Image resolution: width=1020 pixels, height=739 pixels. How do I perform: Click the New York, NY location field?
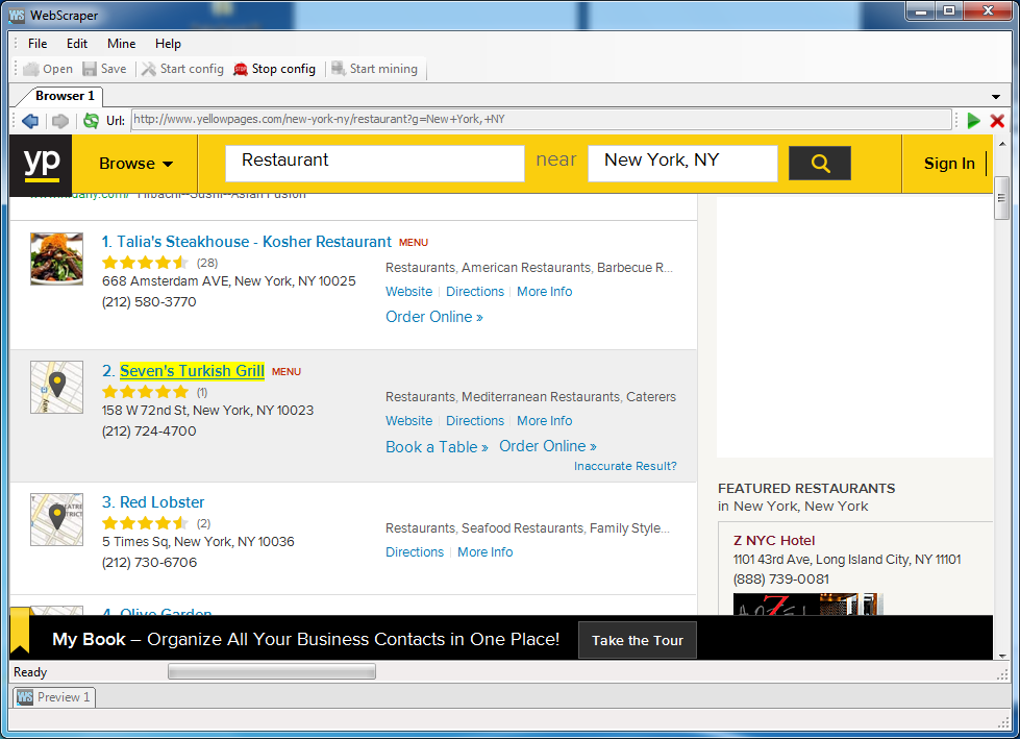coord(682,163)
